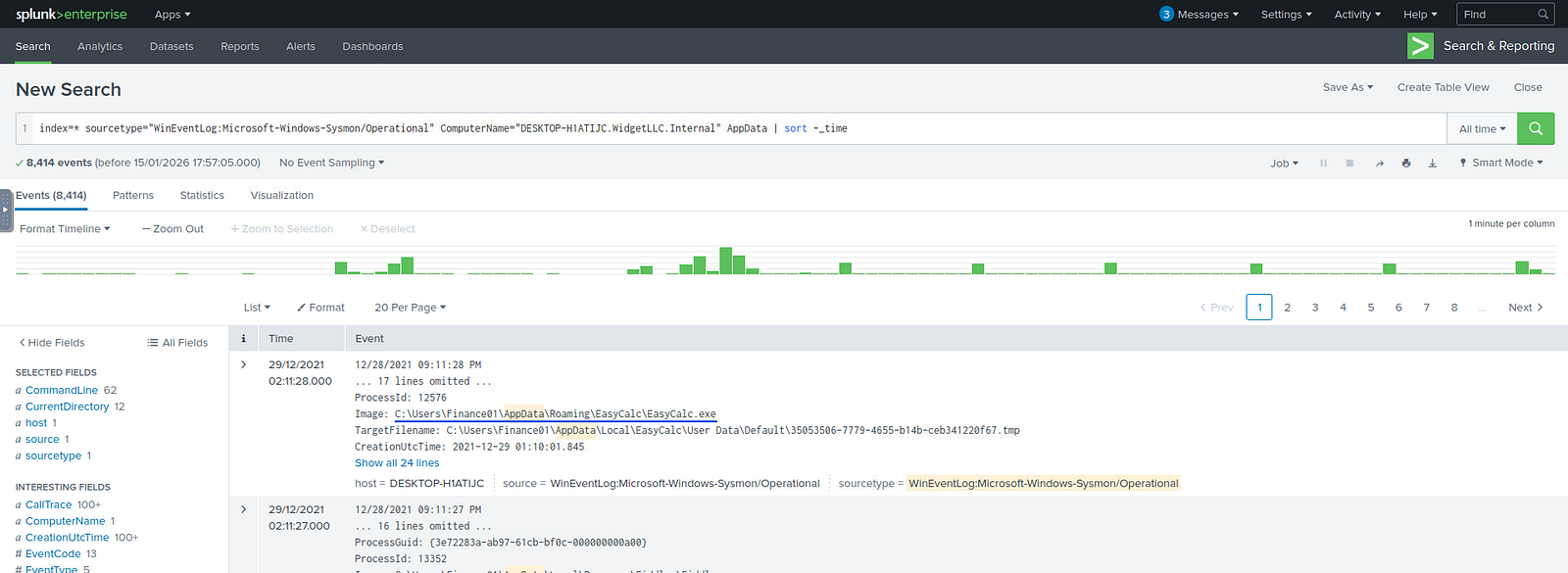Expand the 02:11:27 event row

[244, 509]
